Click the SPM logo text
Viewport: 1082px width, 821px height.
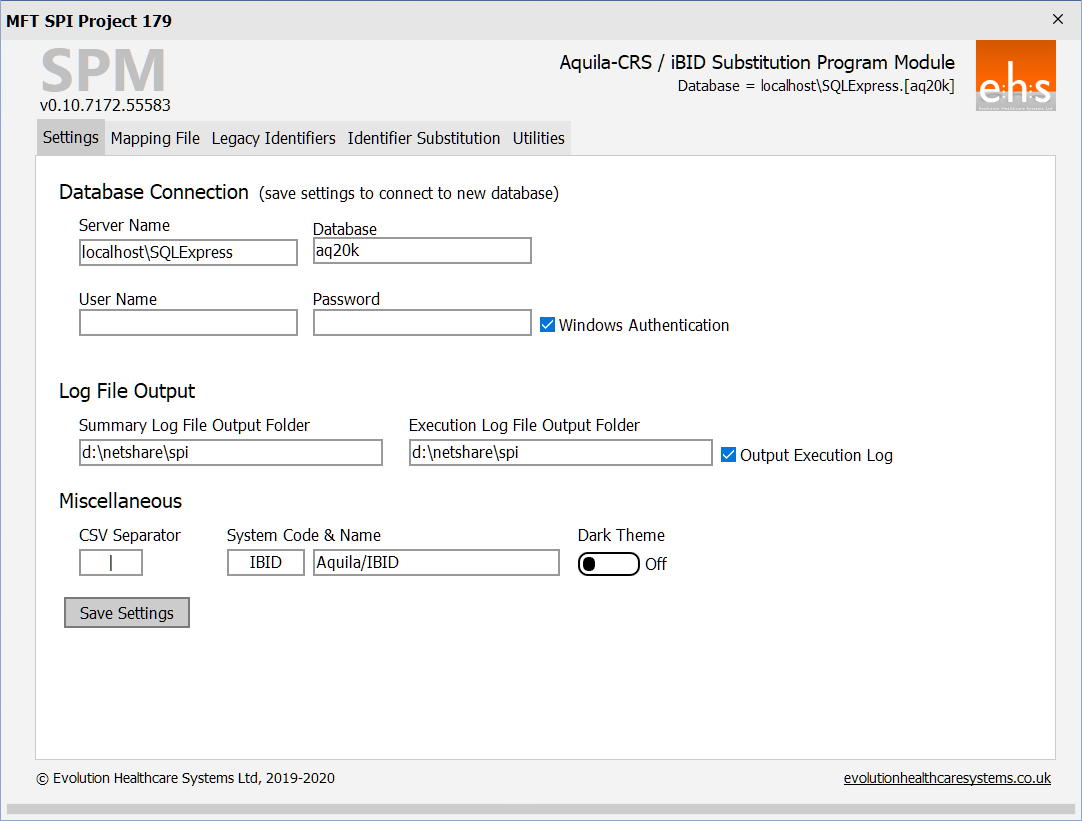click(103, 71)
